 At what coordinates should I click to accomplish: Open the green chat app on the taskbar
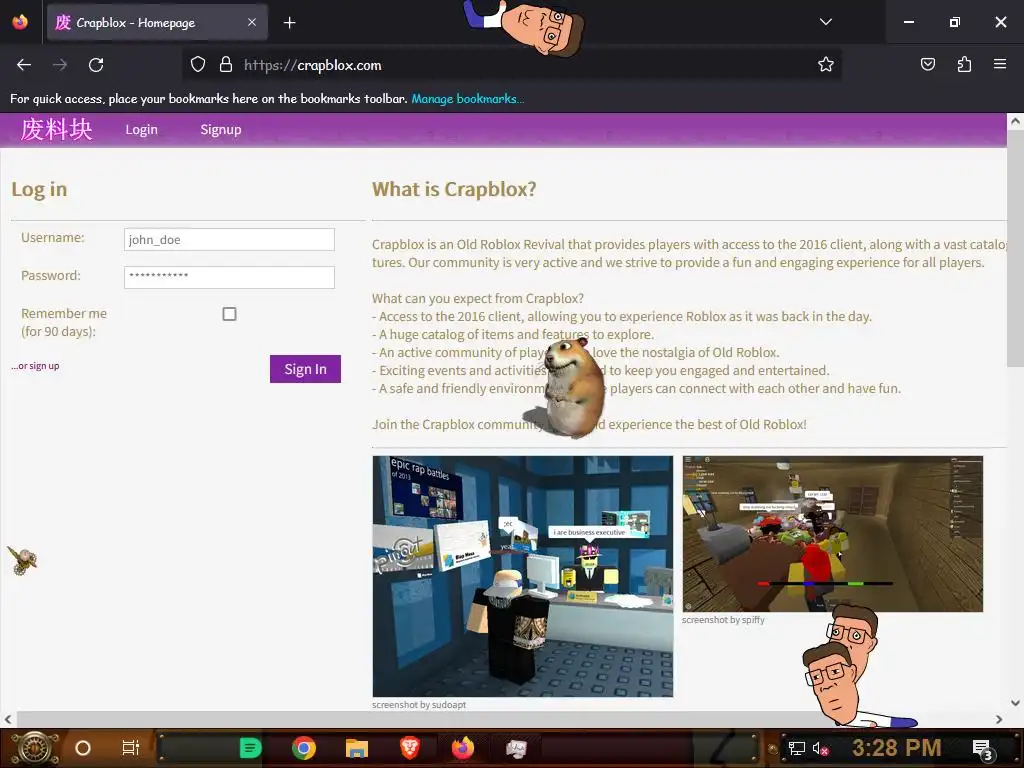tap(250, 748)
